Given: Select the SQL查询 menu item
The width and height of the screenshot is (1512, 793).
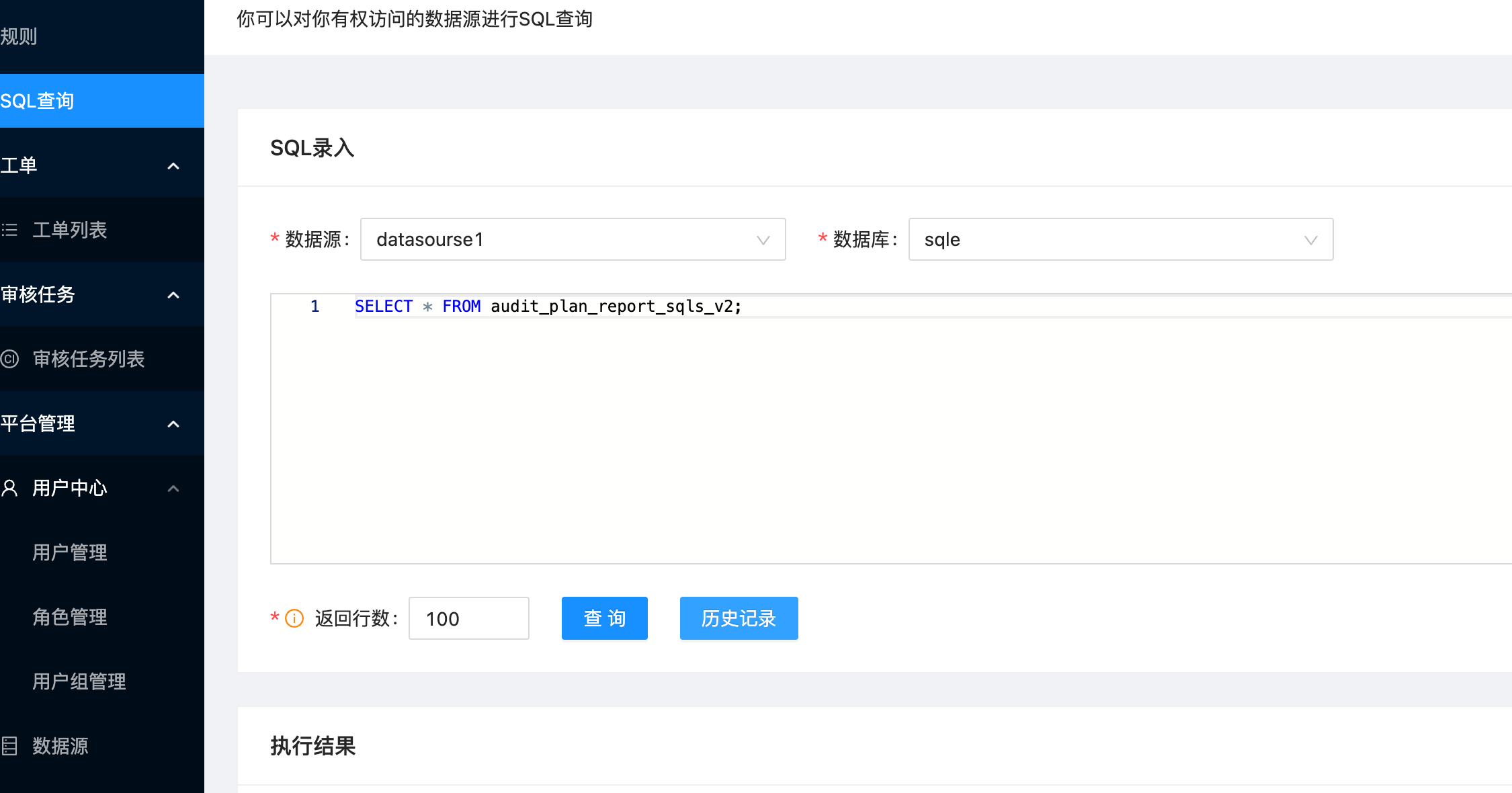Looking at the screenshot, I should (102, 101).
